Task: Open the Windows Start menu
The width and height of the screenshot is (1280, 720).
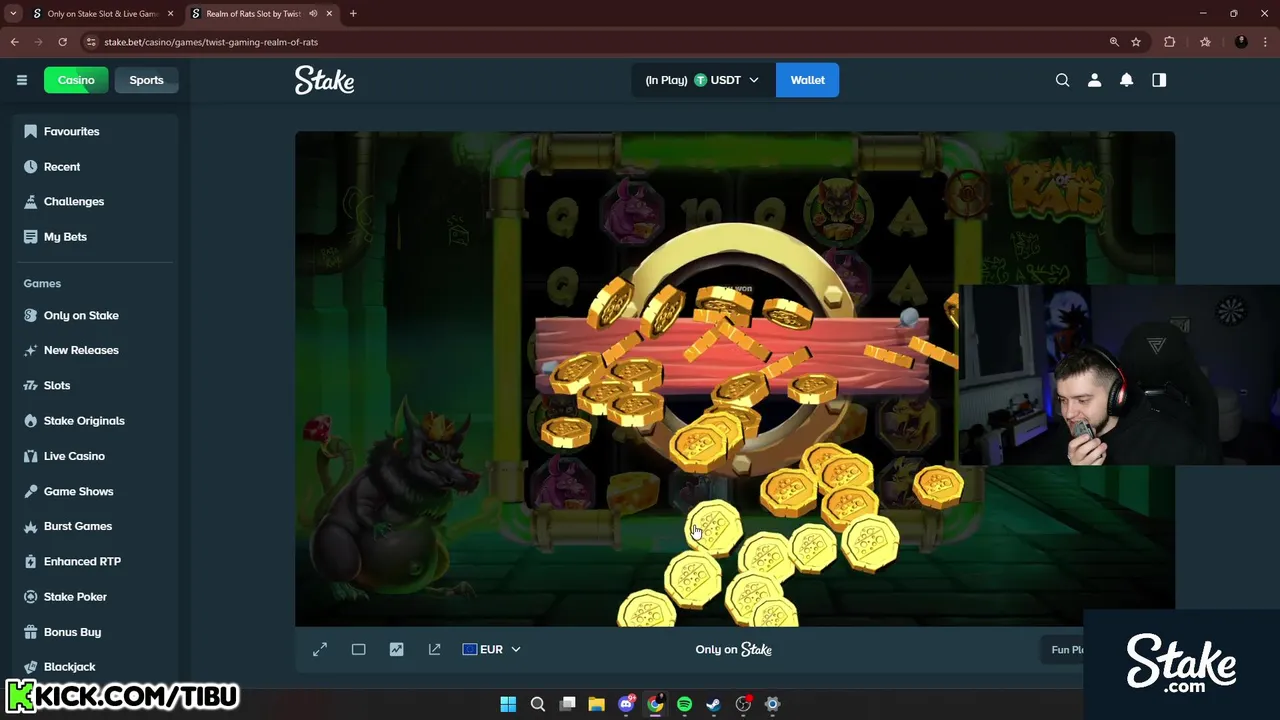Action: pos(508,704)
